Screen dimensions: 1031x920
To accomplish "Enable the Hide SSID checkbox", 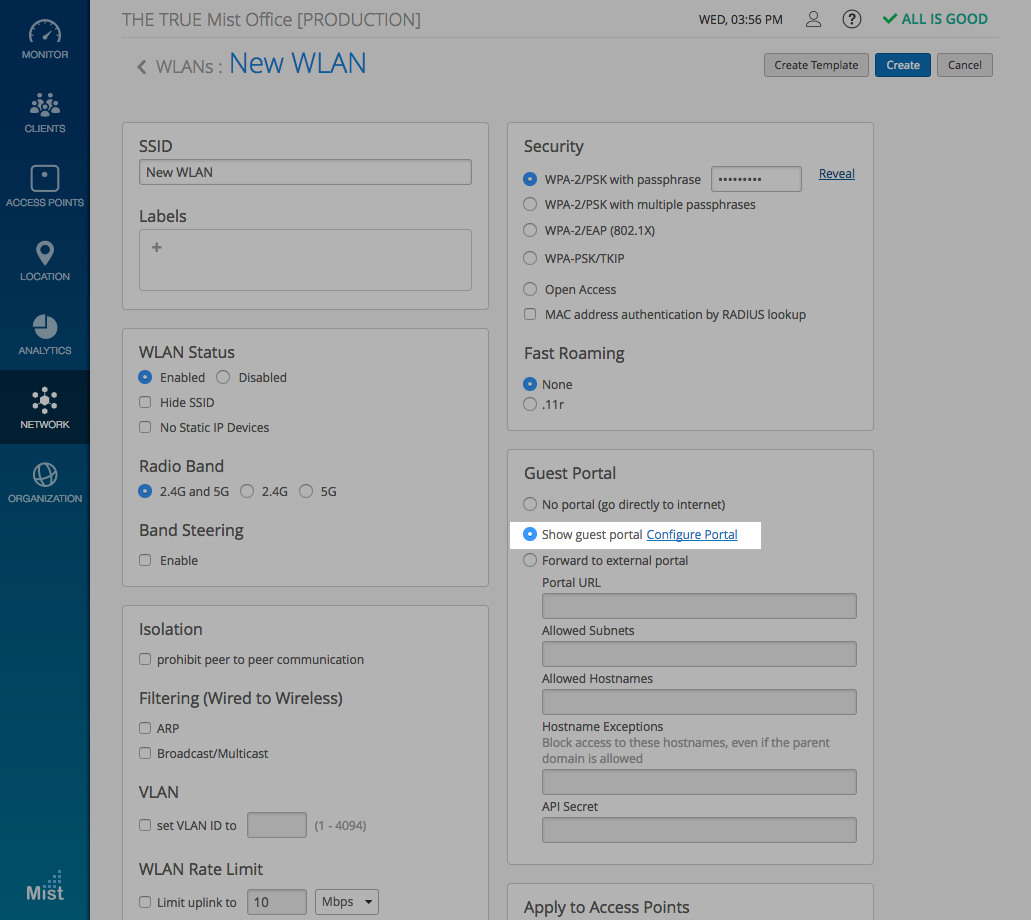I will click(145, 403).
